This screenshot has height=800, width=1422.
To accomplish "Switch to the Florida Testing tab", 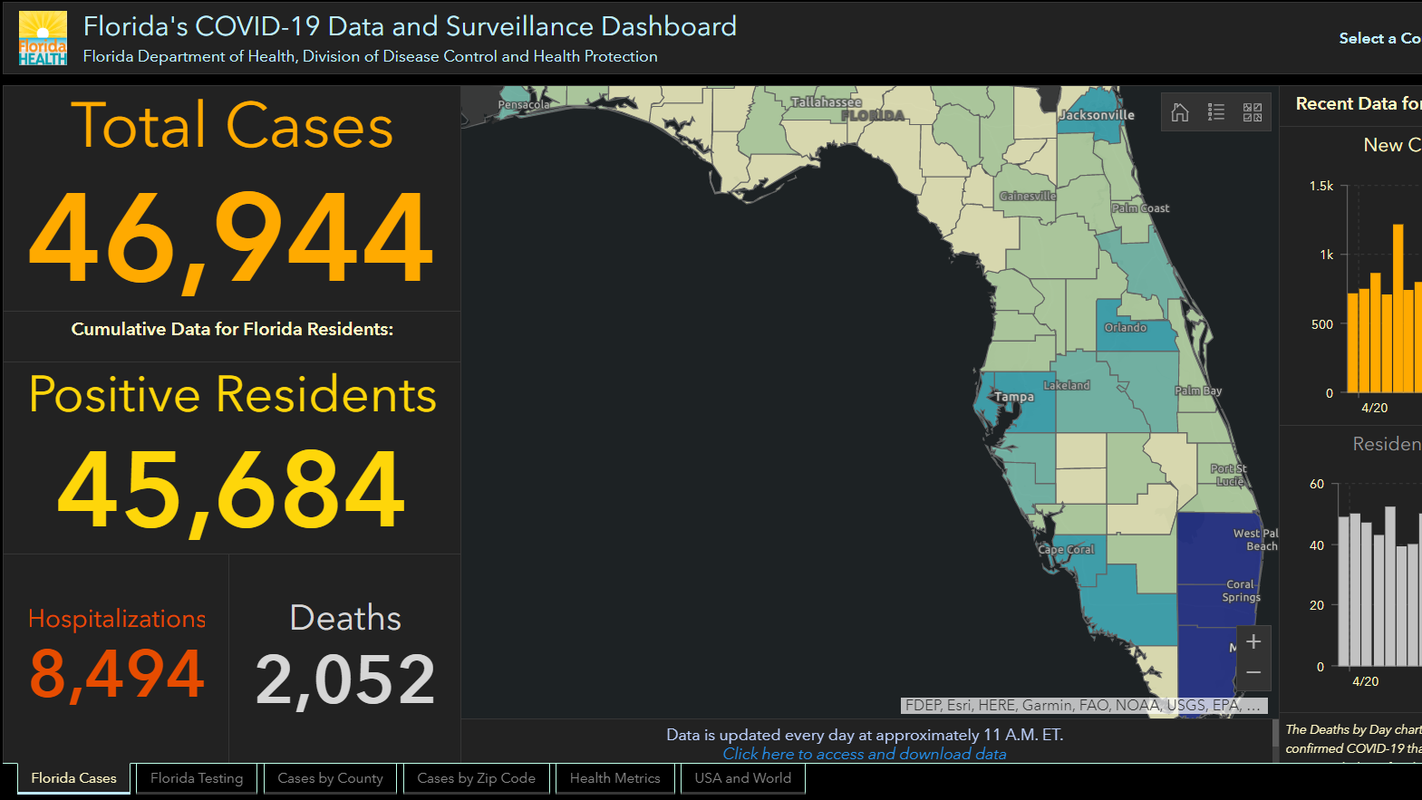I will 196,778.
